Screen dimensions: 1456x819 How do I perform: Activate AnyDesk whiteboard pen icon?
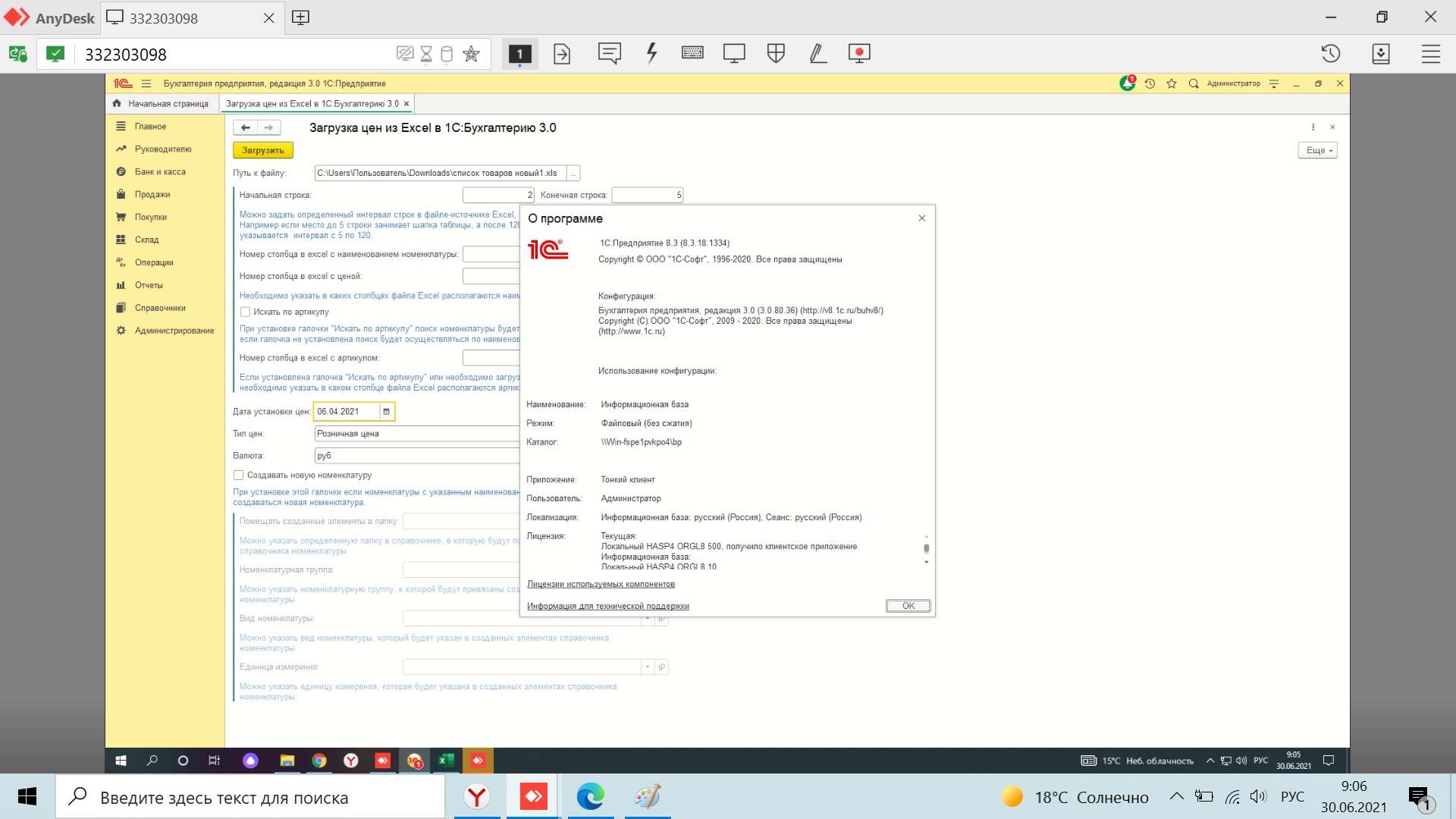click(x=817, y=54)
